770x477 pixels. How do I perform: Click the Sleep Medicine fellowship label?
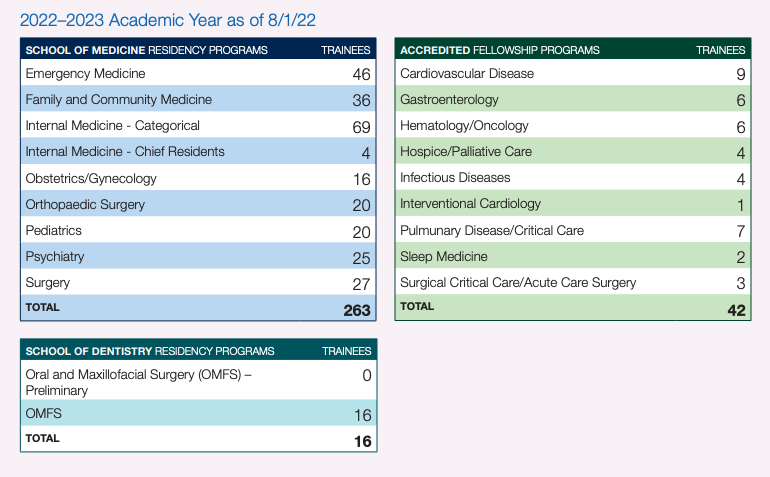pos(444,257)
